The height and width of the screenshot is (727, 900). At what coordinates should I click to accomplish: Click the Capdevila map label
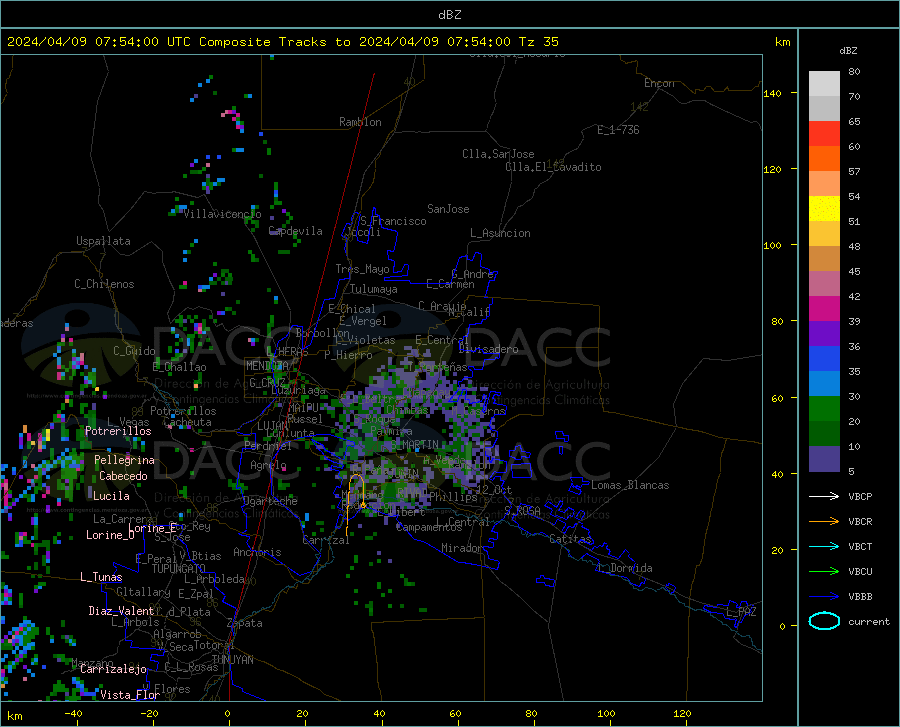tap(295, 231)
